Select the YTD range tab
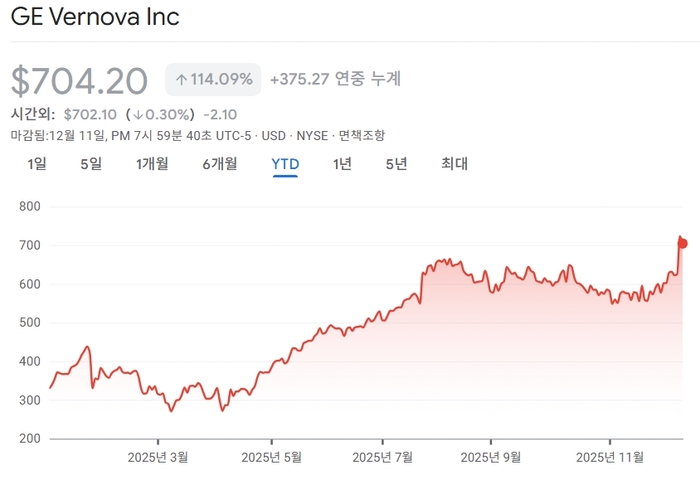This screenshot has height=480, width=700. [286, 164]
